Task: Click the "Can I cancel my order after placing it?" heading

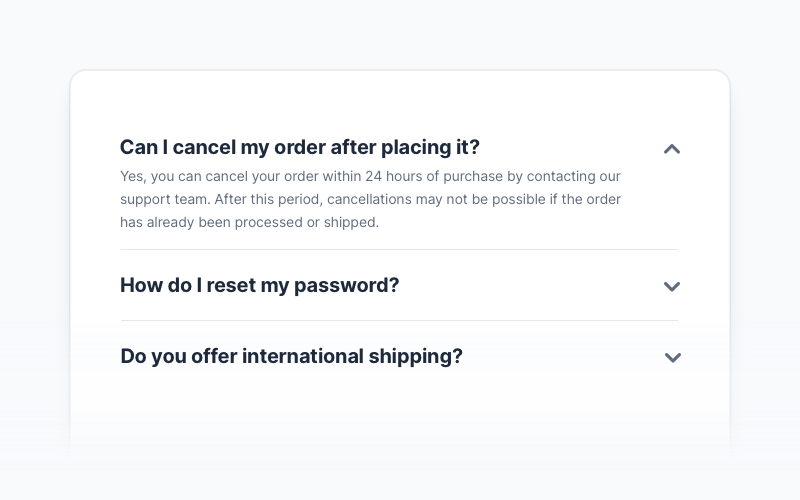Action: point(299,147)
